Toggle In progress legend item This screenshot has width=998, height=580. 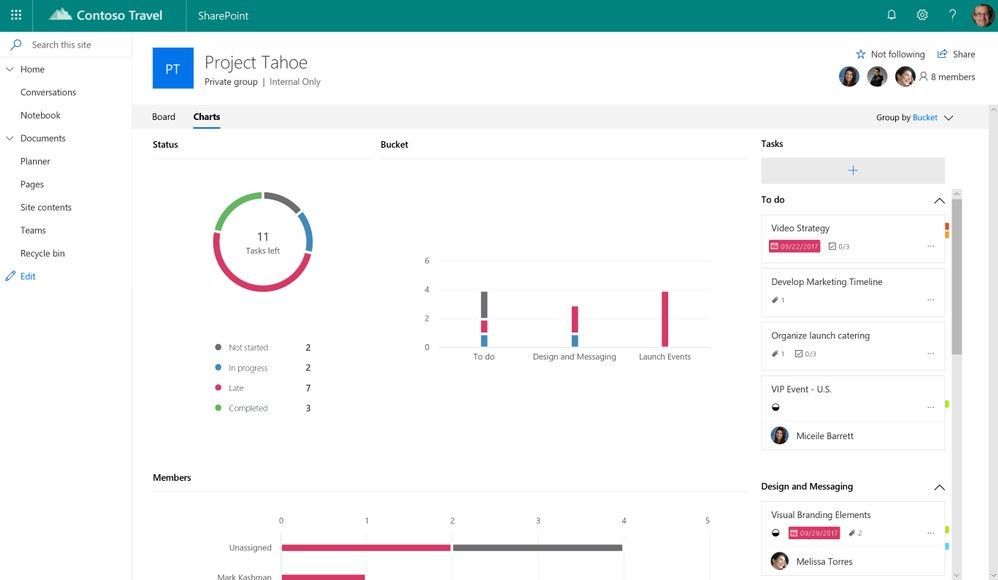pos(262,367)
